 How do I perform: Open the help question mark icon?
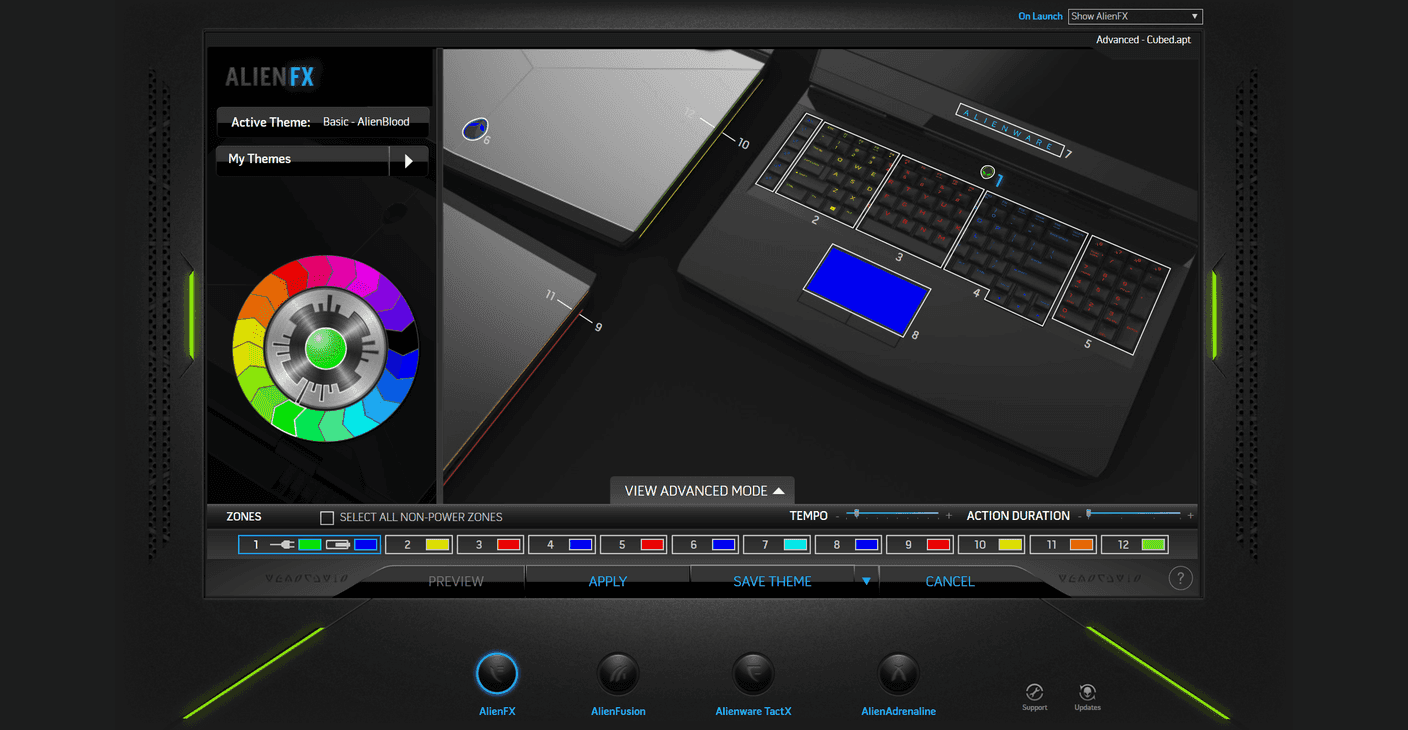tap(1180, 578)
